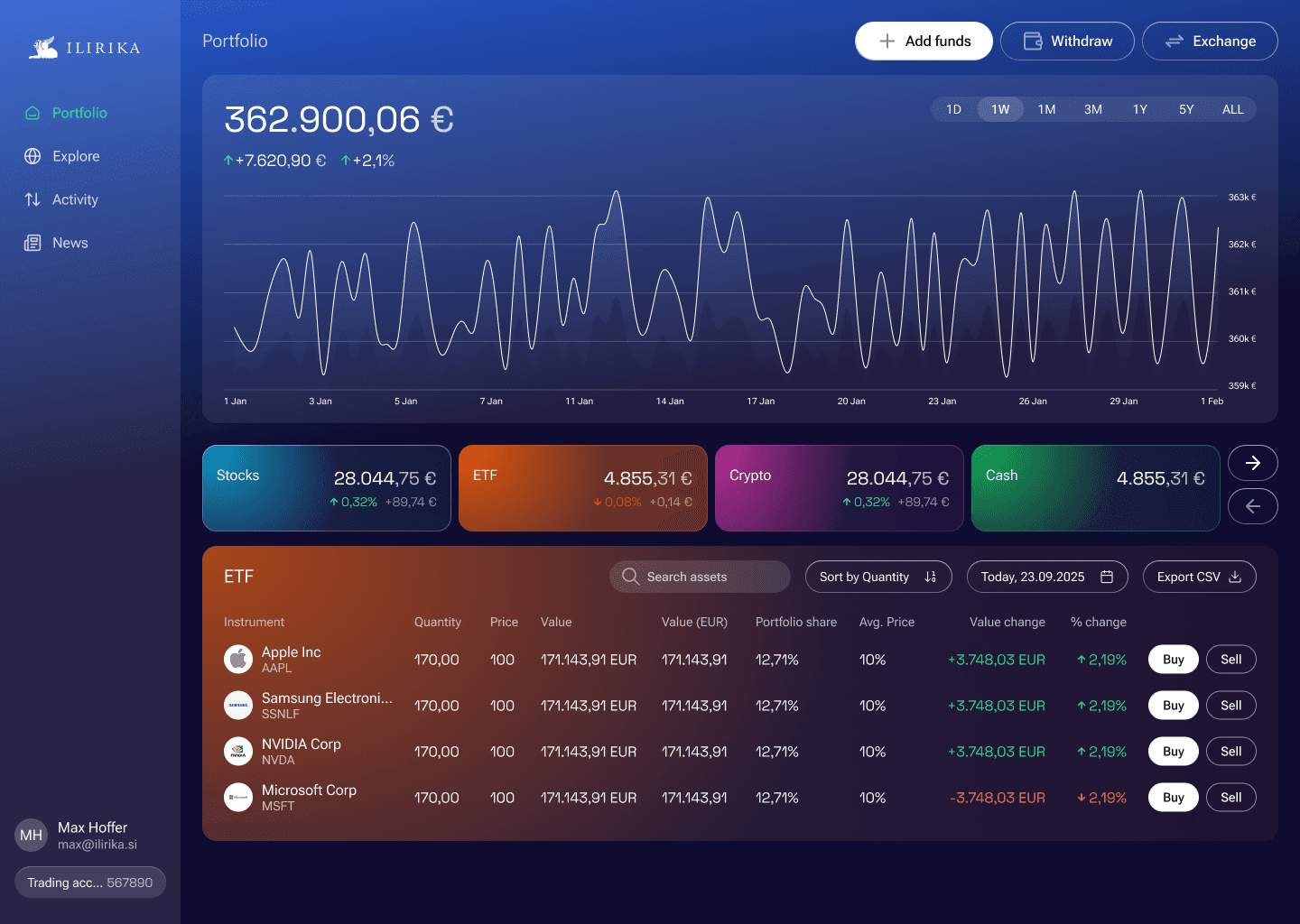The image size is (1300, 924).
Task: Select the 1Y time range
Action: tap(1140, 109)
